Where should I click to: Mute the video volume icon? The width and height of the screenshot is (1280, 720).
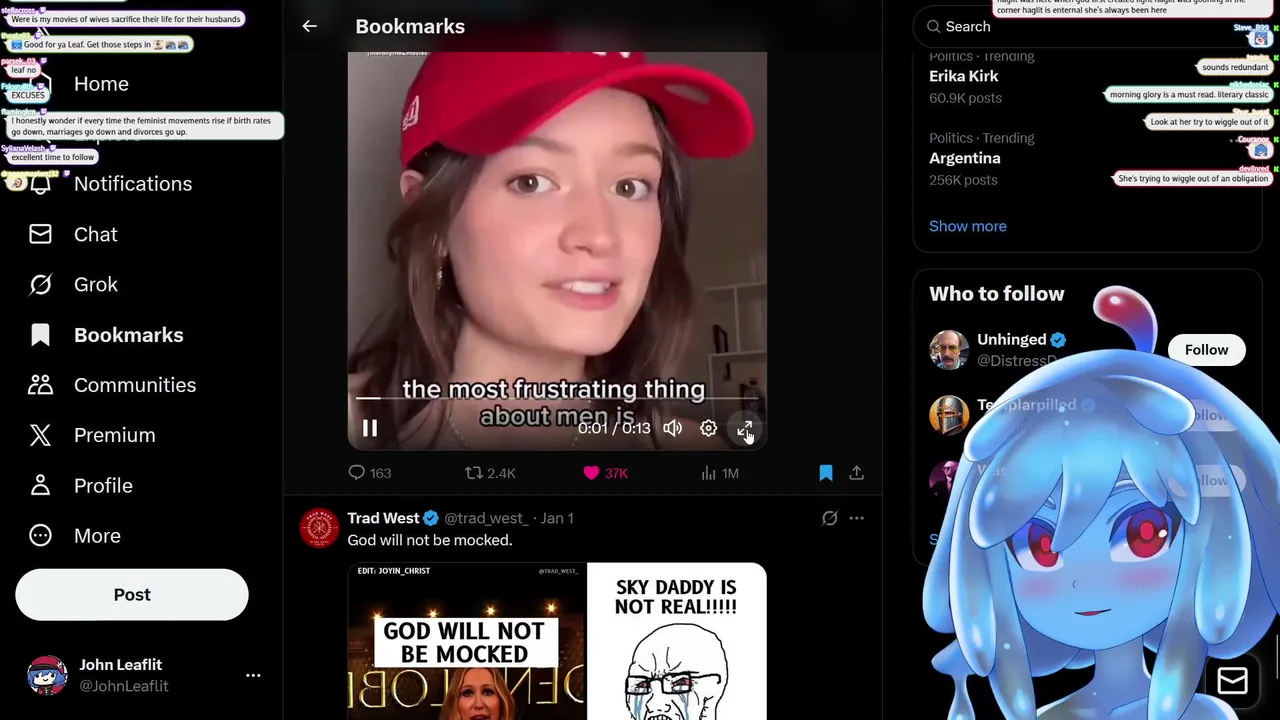click(673, 428)
